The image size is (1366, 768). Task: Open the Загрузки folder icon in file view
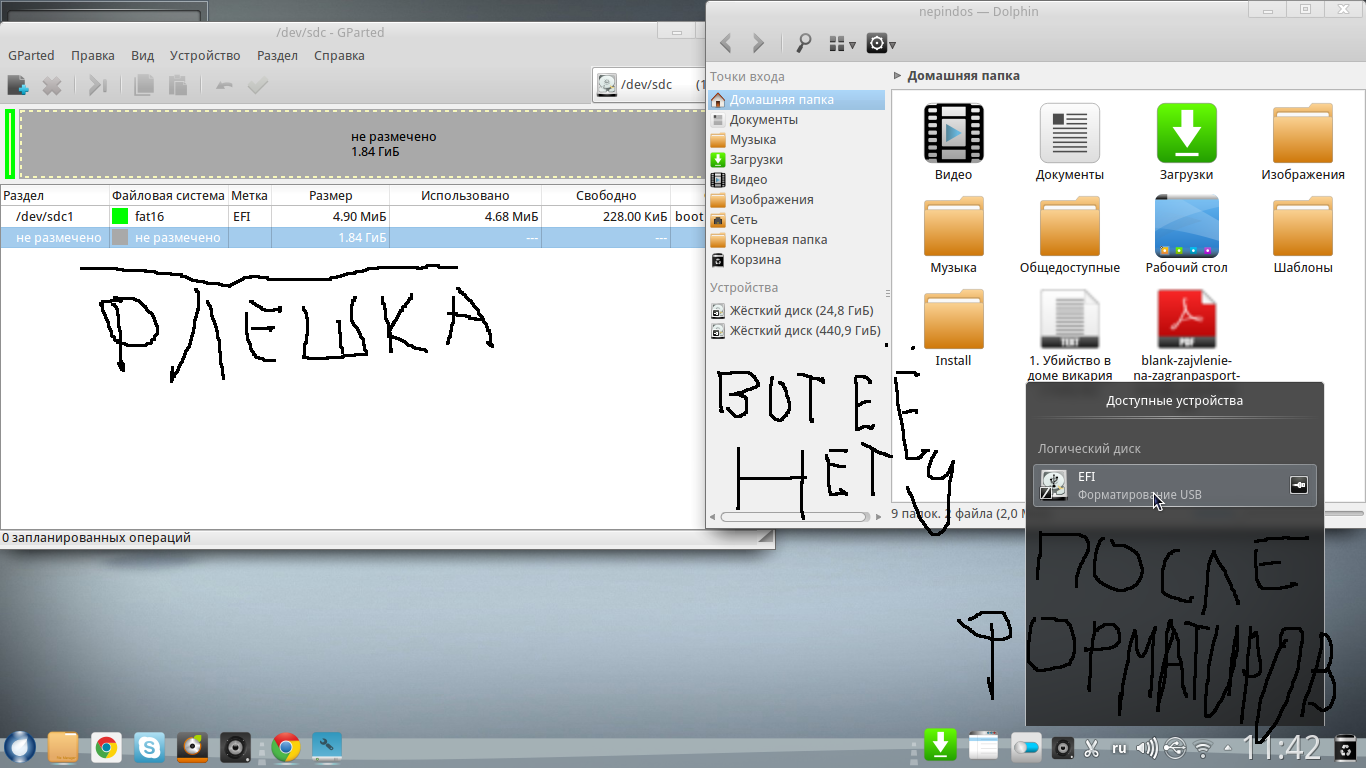pos(1186,133)
